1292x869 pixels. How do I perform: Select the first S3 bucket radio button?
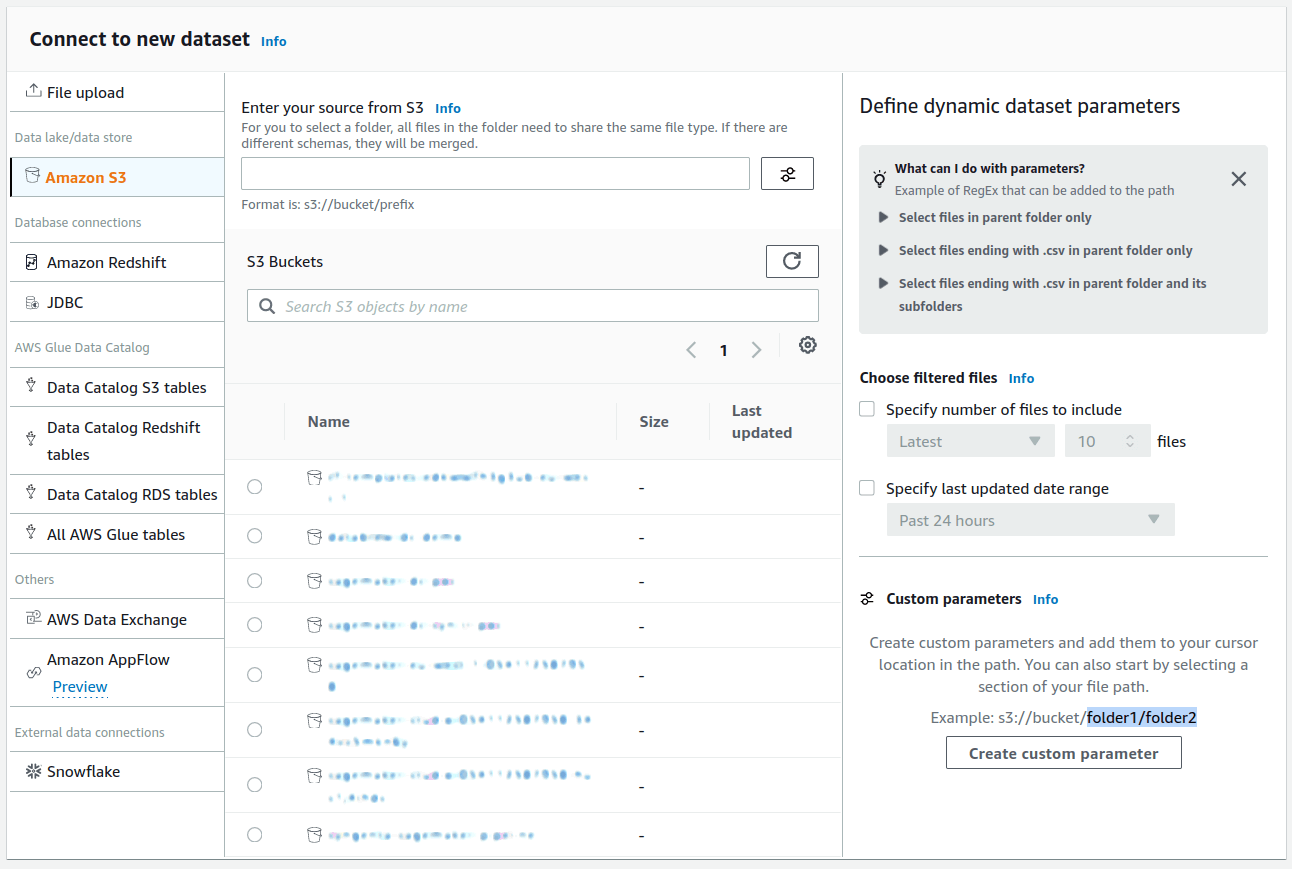click(254, 486)
